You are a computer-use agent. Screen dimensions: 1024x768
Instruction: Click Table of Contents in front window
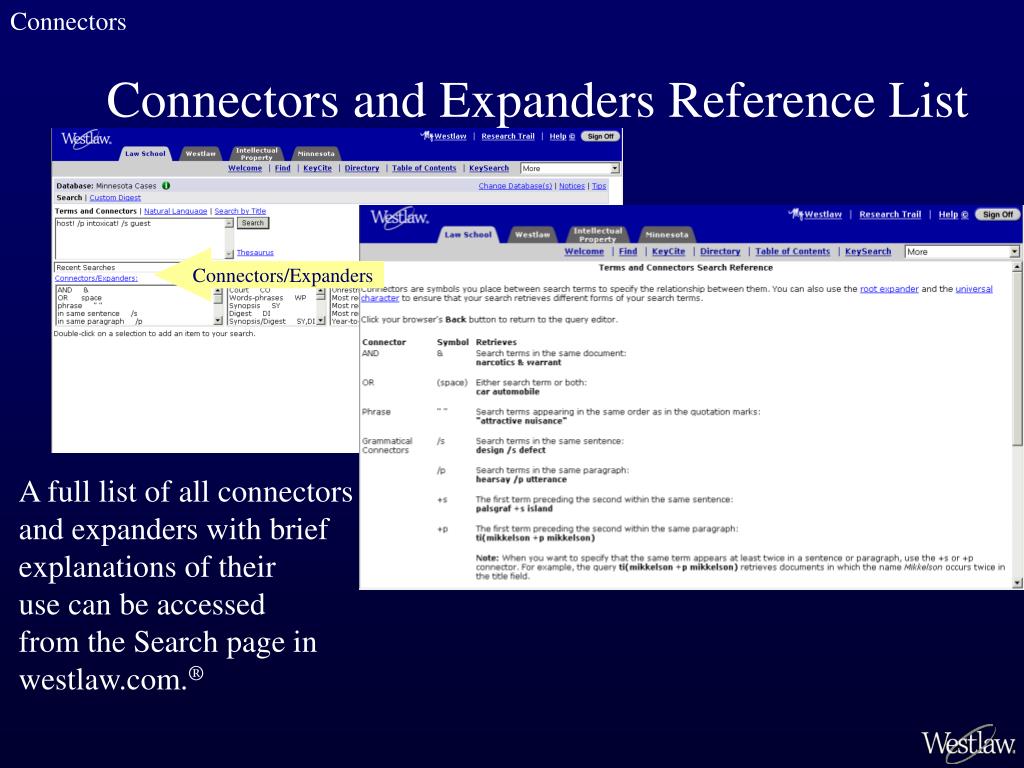pyautogui.click(x=792, y=251)
